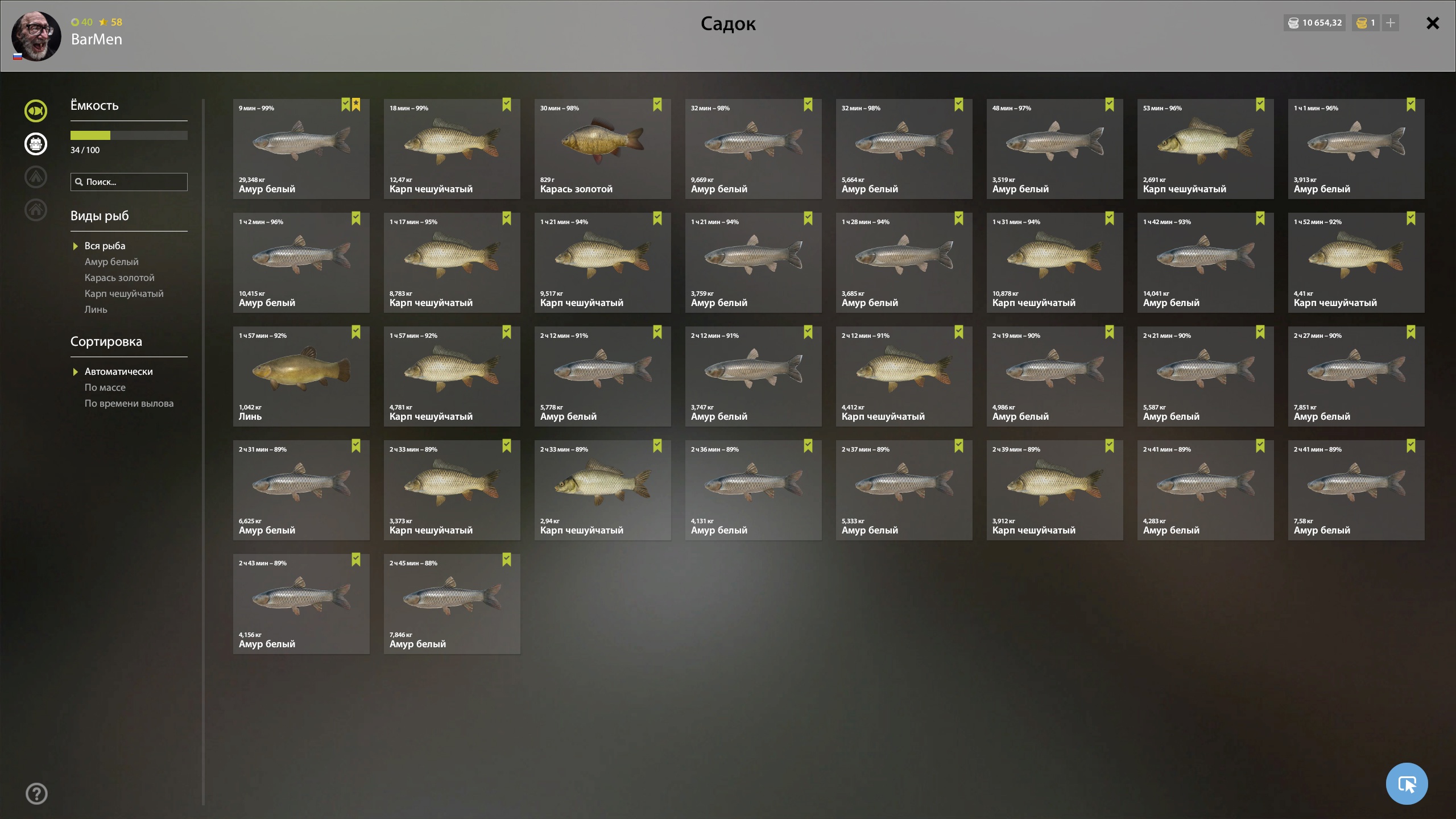
Task: Toggle bookmark on 12,47 кг Карп чешуйчатый
Action: point(506,105)
